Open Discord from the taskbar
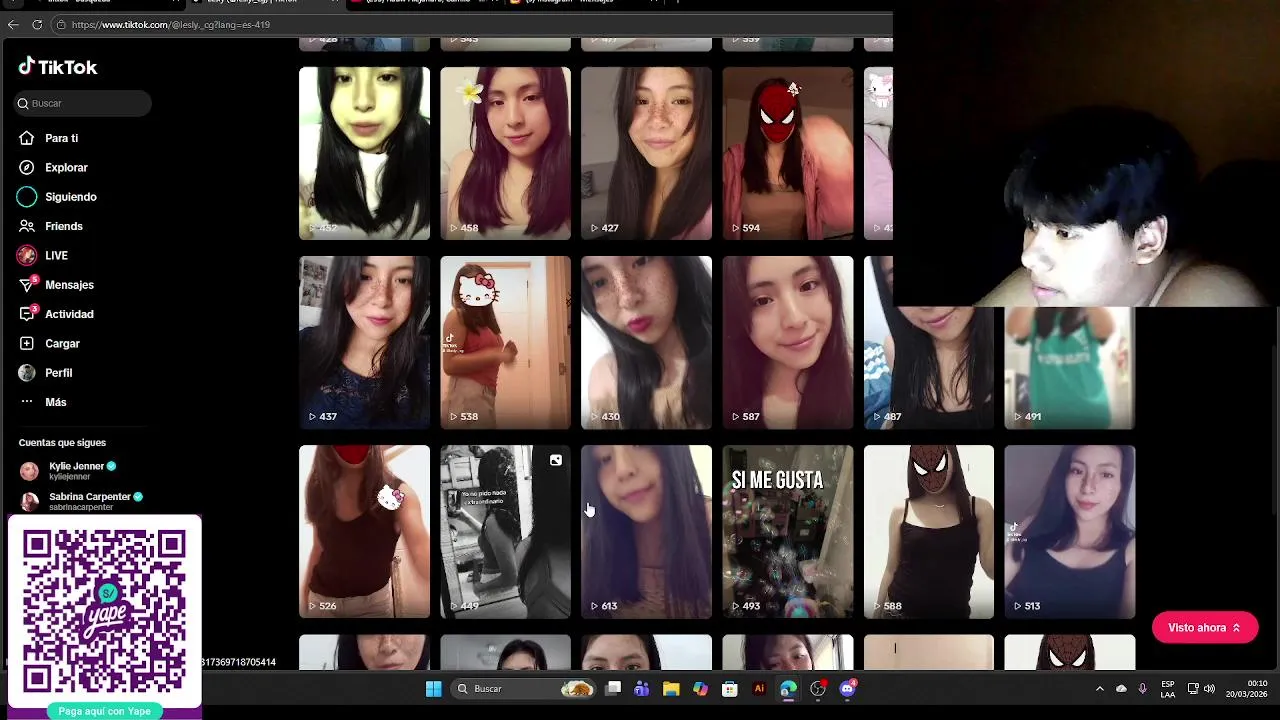The height and width of the screenshot is (720, 1280). [x=847, y=689]
